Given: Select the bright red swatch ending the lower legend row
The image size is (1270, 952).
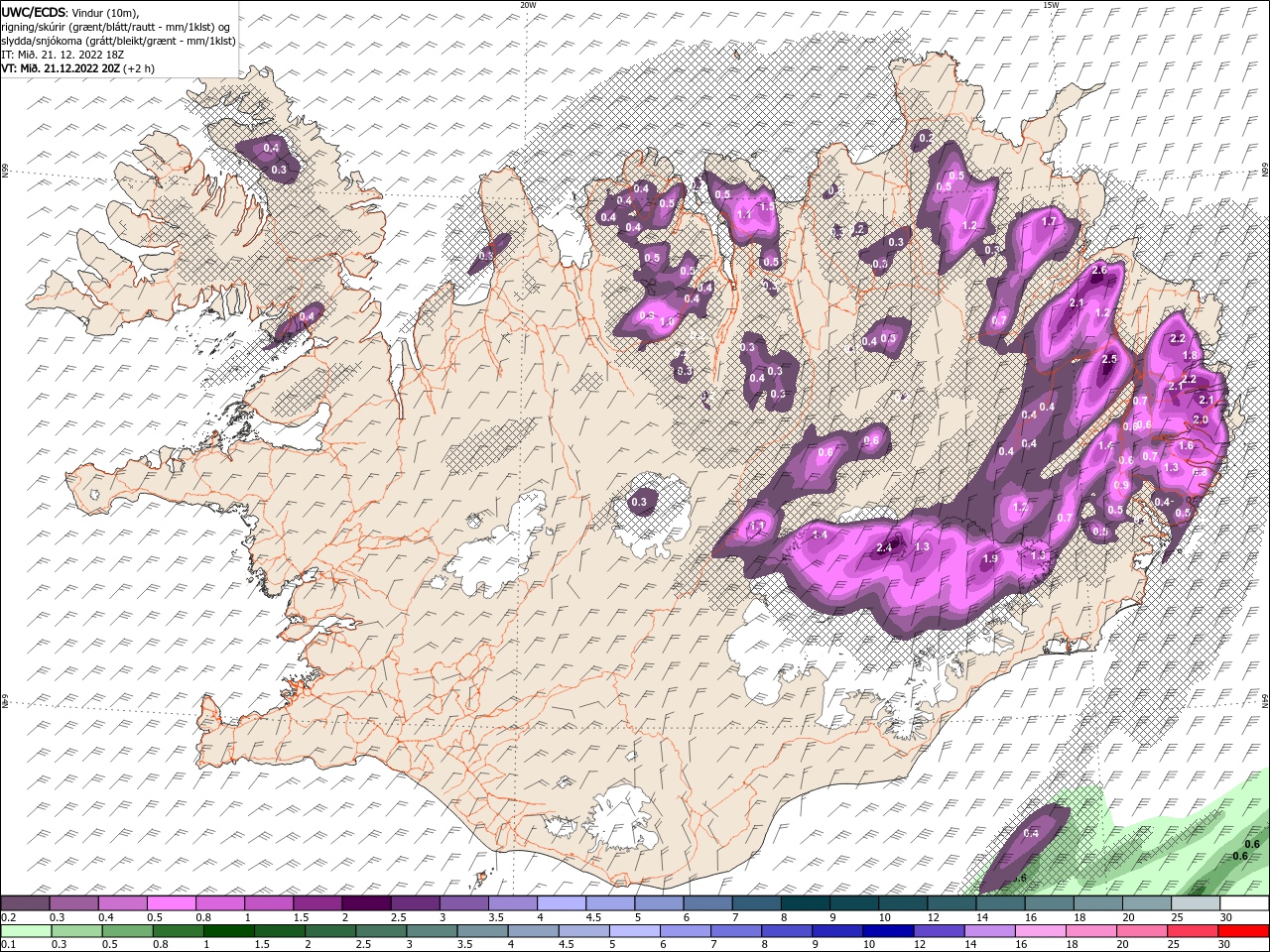Looking at the screenshot, I should (x=1244, y=931).
